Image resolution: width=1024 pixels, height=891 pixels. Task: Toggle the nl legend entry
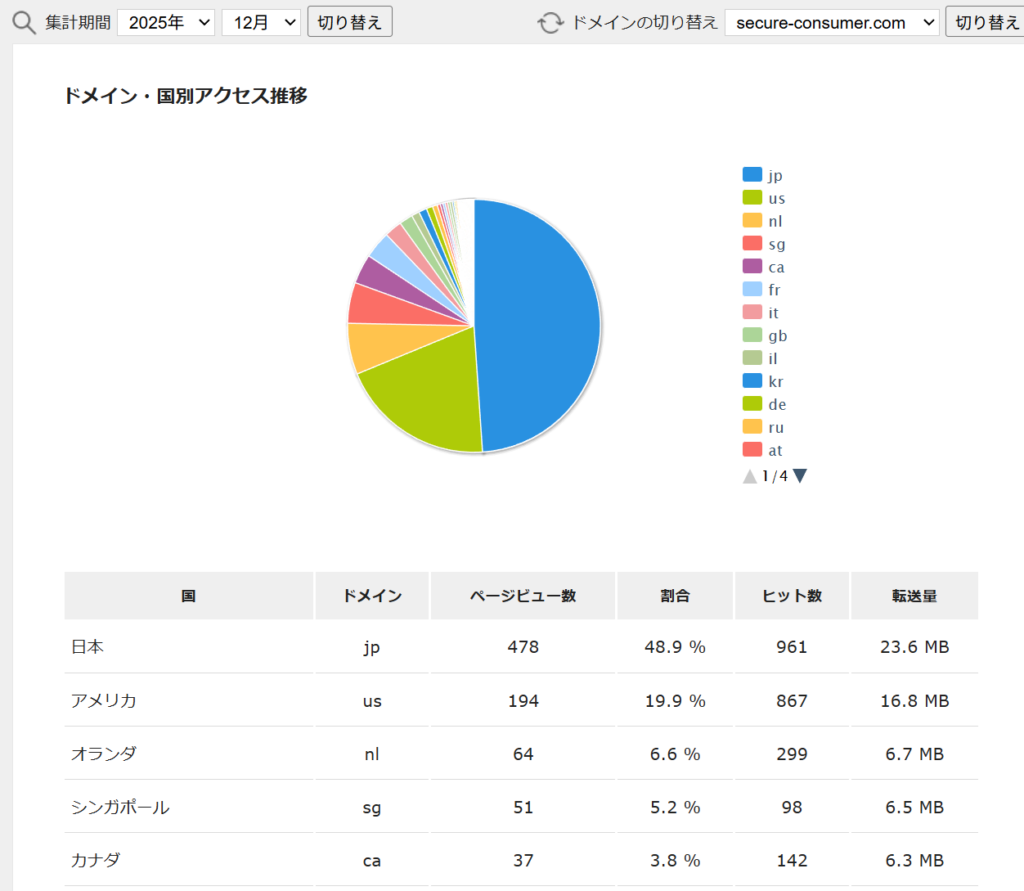pyautogui.click(x=763, y=221)
